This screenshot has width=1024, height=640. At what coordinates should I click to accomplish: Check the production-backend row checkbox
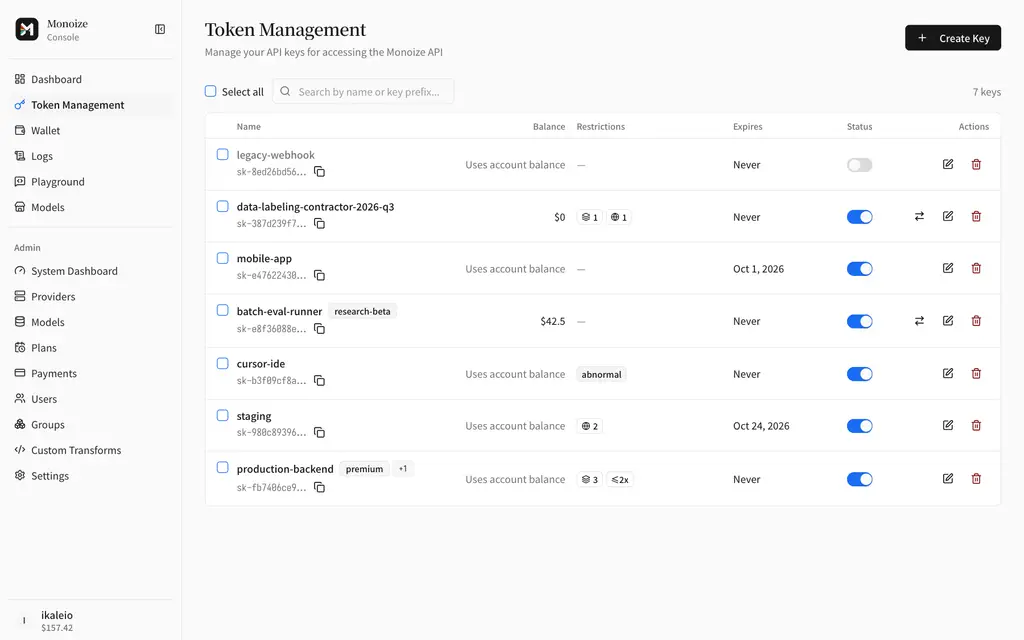(x=223, y=468)
